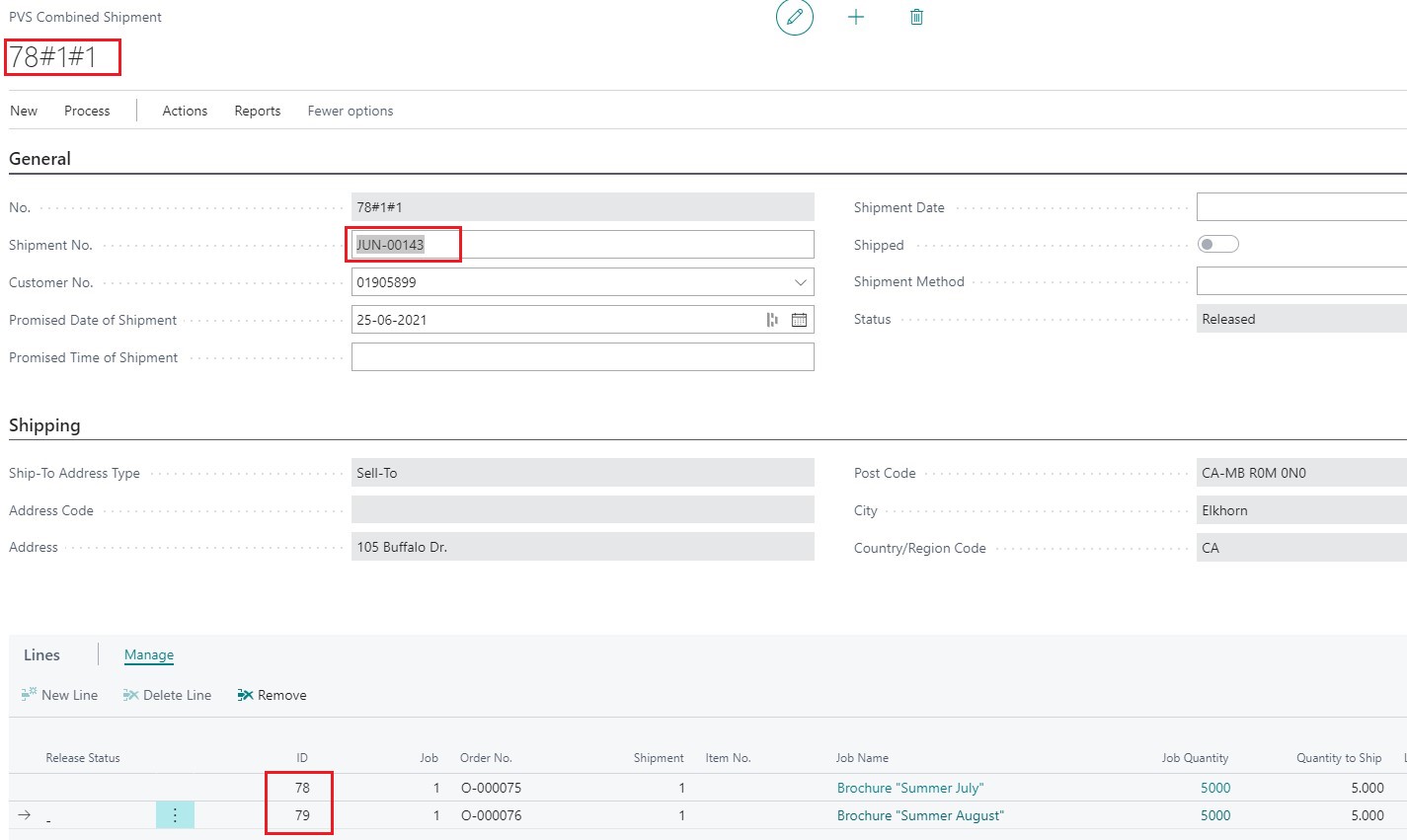Click the No. field showing 78#1#1
This screenshot has width=1407, height=840.
583,207
